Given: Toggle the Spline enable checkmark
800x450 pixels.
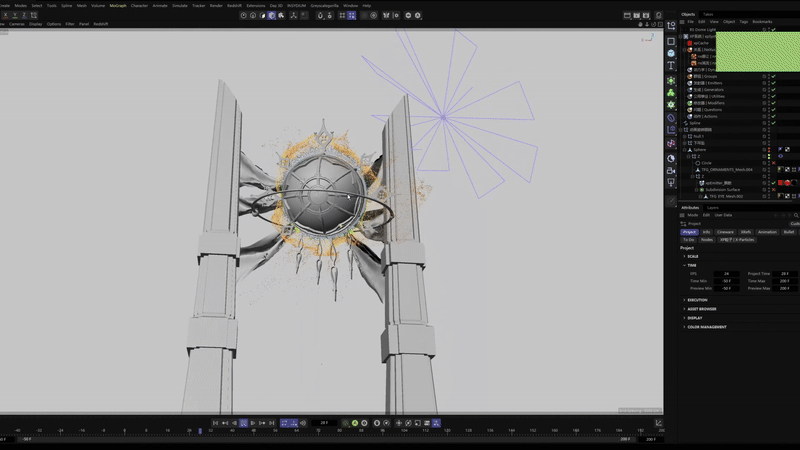Looking at the screenshot, I should pyautogui.click(x=773, y=123).
